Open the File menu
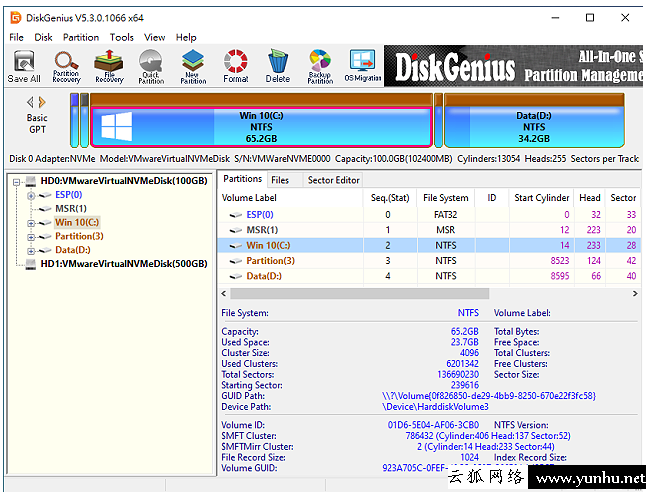The width and height of the screenshot is (649, 500). pos(17,37)
